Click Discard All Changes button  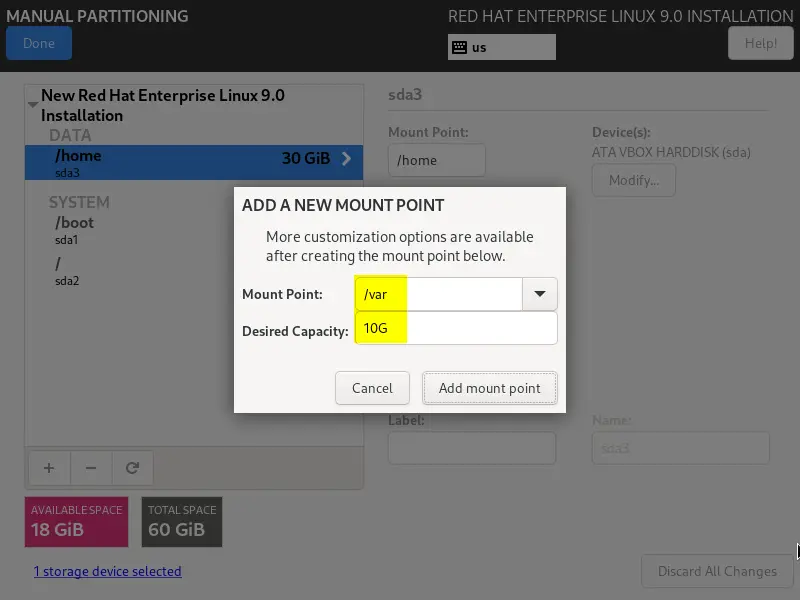[x=717, y=571]
